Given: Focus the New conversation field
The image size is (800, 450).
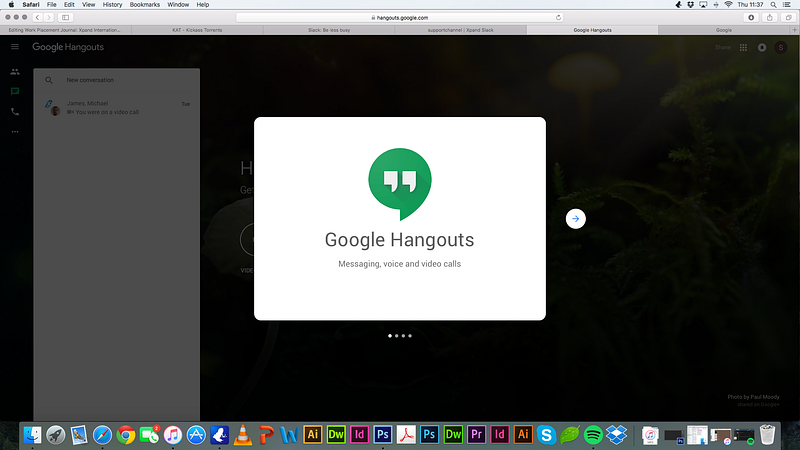Looking at the screenshot, I should (116, 80).
